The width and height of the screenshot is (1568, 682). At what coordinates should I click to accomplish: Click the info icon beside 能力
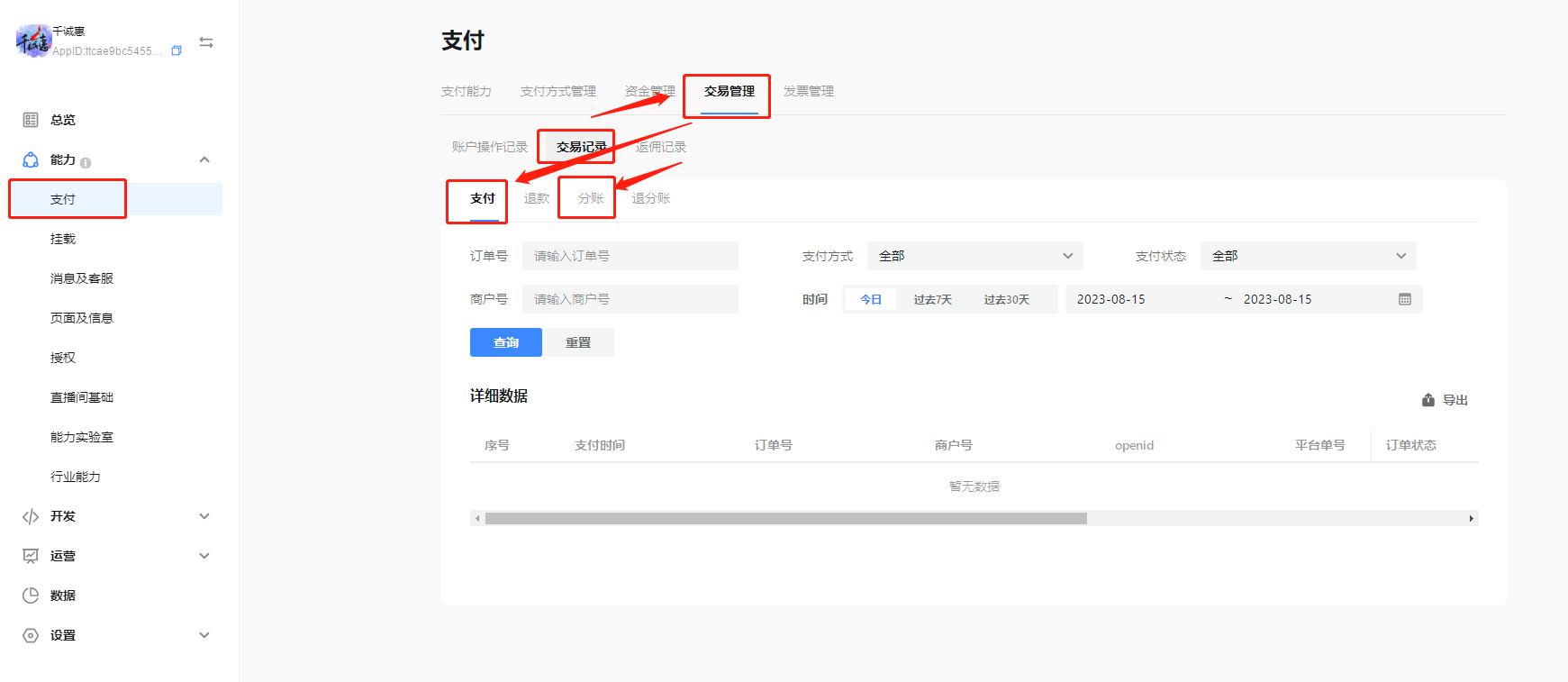tap(86, 163)
